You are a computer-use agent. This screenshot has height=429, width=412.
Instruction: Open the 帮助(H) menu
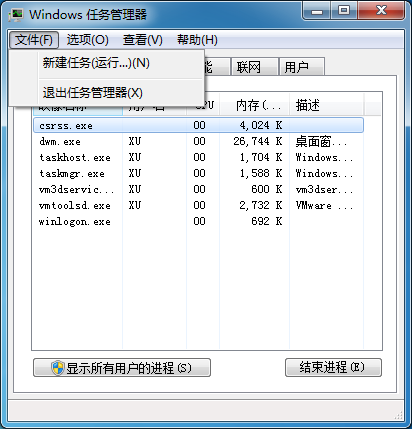pos(197,40)
